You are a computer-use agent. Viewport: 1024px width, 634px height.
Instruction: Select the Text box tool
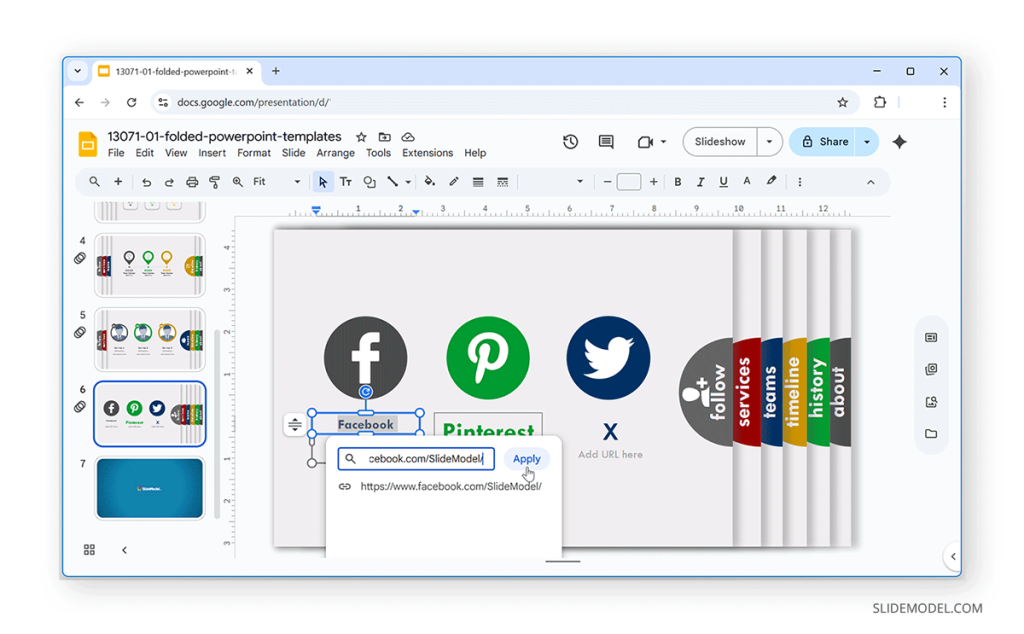pyautogui.click(x=347, y=182)
